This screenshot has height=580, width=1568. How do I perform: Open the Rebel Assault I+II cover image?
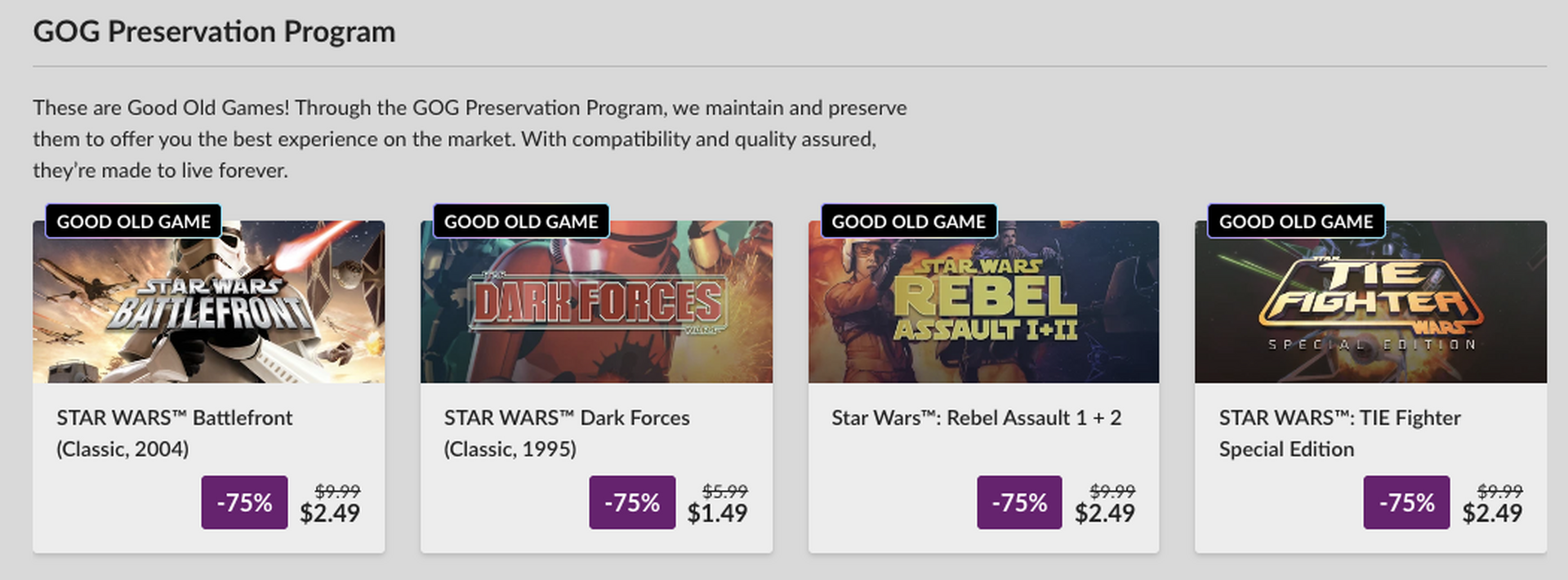[983, 310]
